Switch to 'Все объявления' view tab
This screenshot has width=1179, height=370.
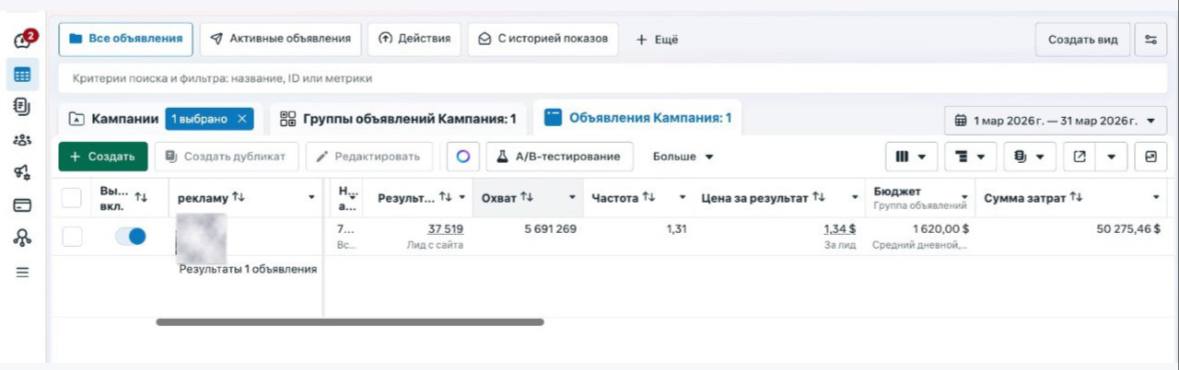[x=126, y=39]
